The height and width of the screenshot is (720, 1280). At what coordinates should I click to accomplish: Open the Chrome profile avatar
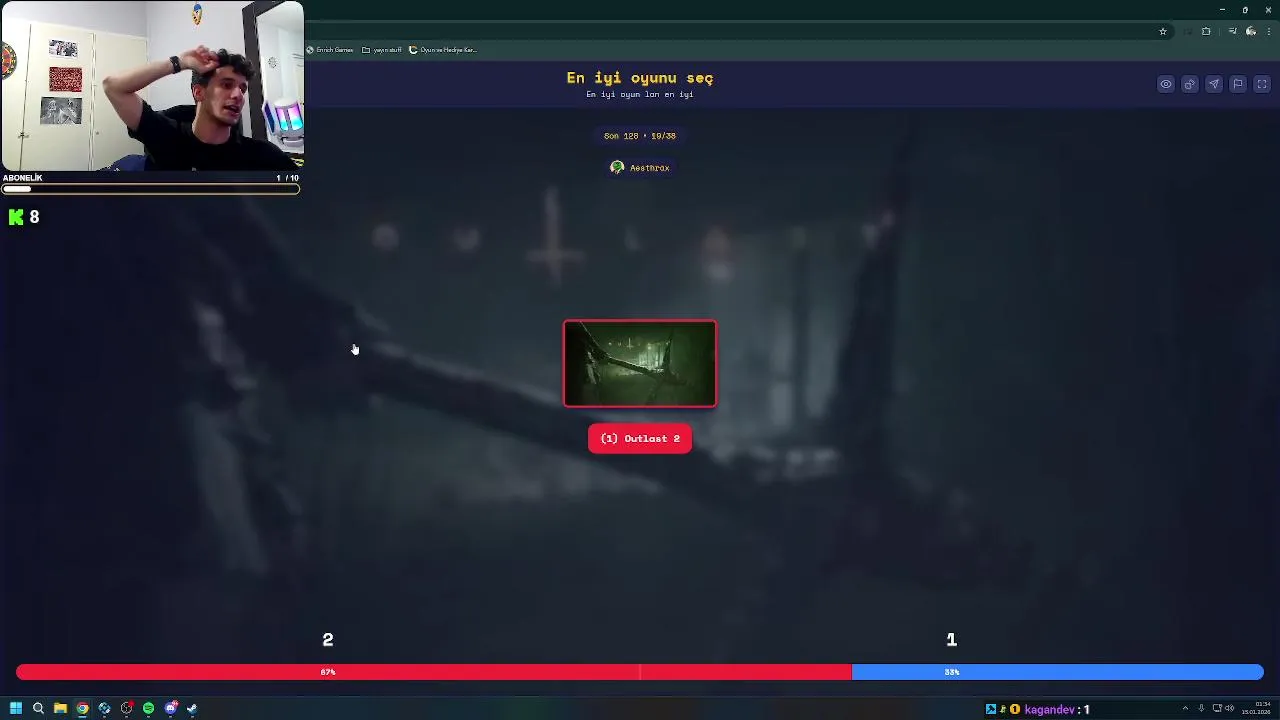tap(1251, 32)
